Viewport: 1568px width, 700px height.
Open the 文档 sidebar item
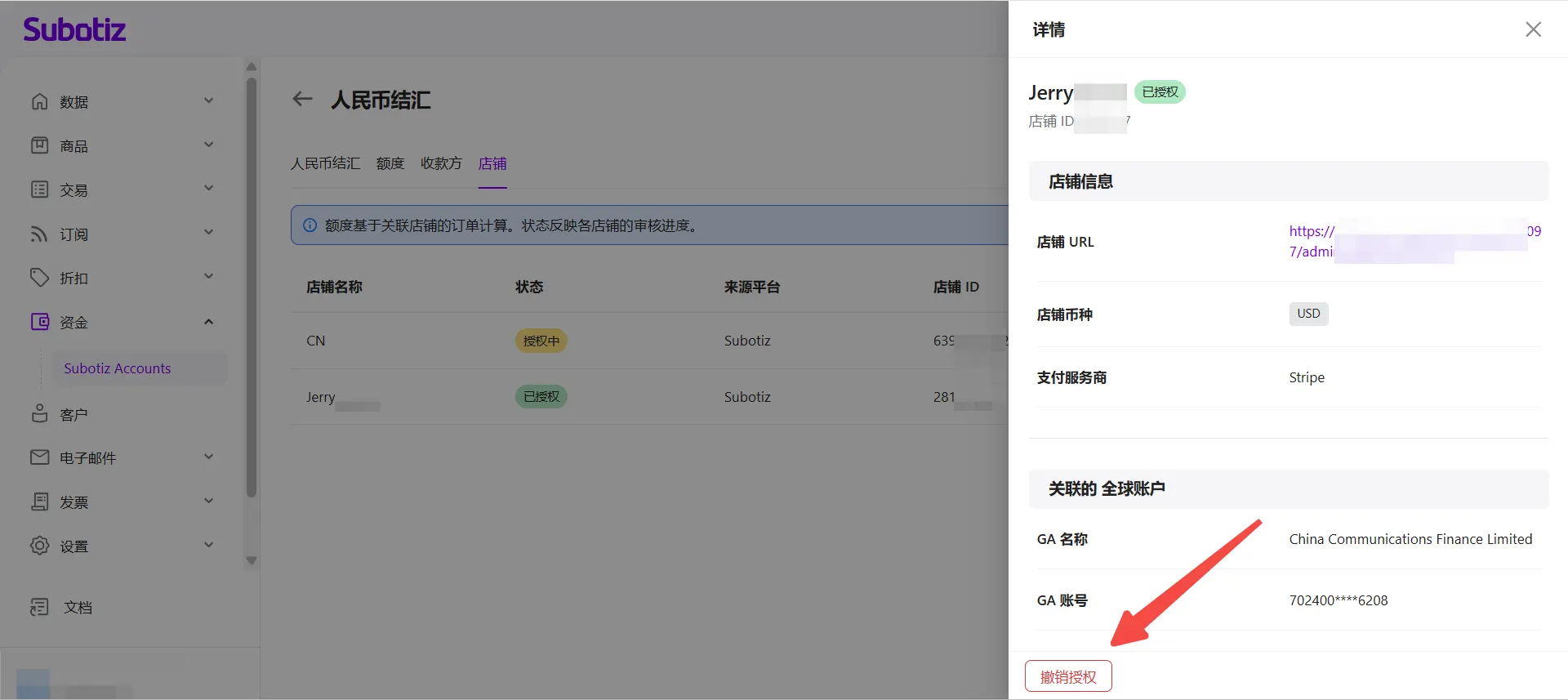pyautogui.click(x=78, y=607)
